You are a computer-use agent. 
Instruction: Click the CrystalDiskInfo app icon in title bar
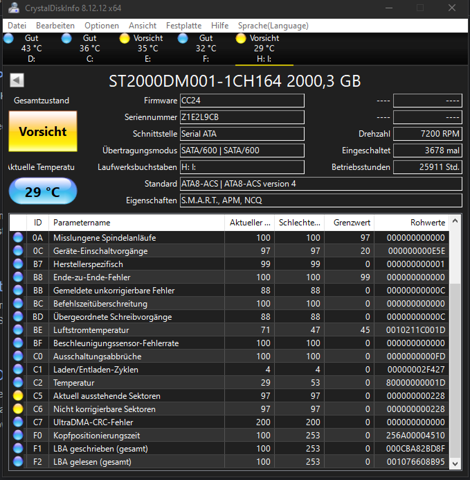[x=14, y=7]
